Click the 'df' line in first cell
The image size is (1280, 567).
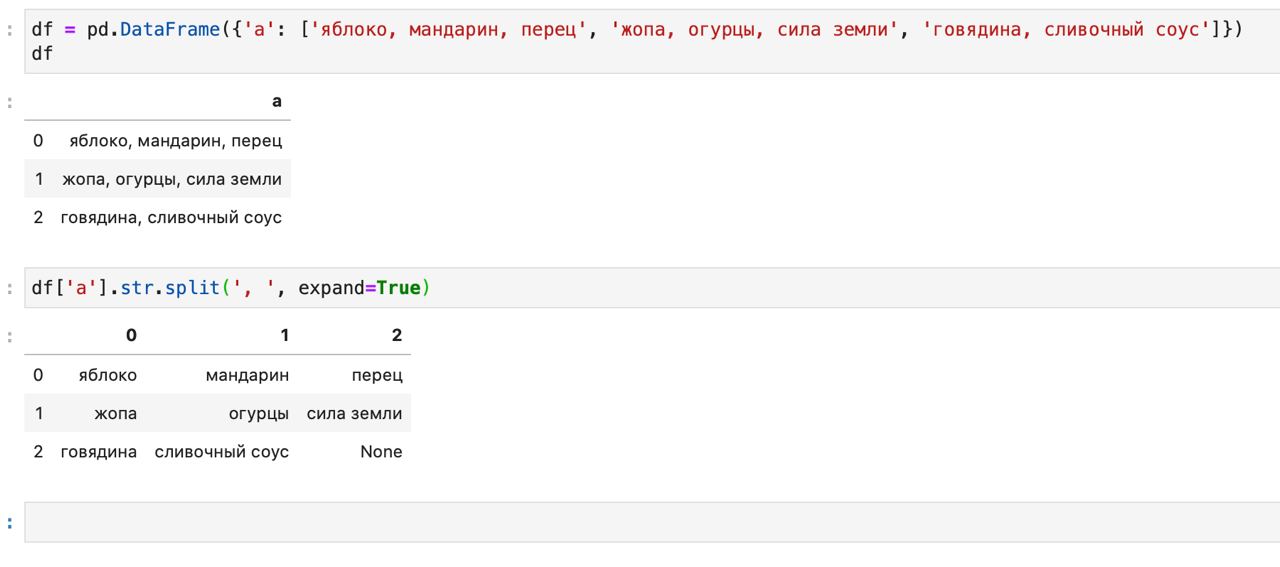tap(42, 53)
